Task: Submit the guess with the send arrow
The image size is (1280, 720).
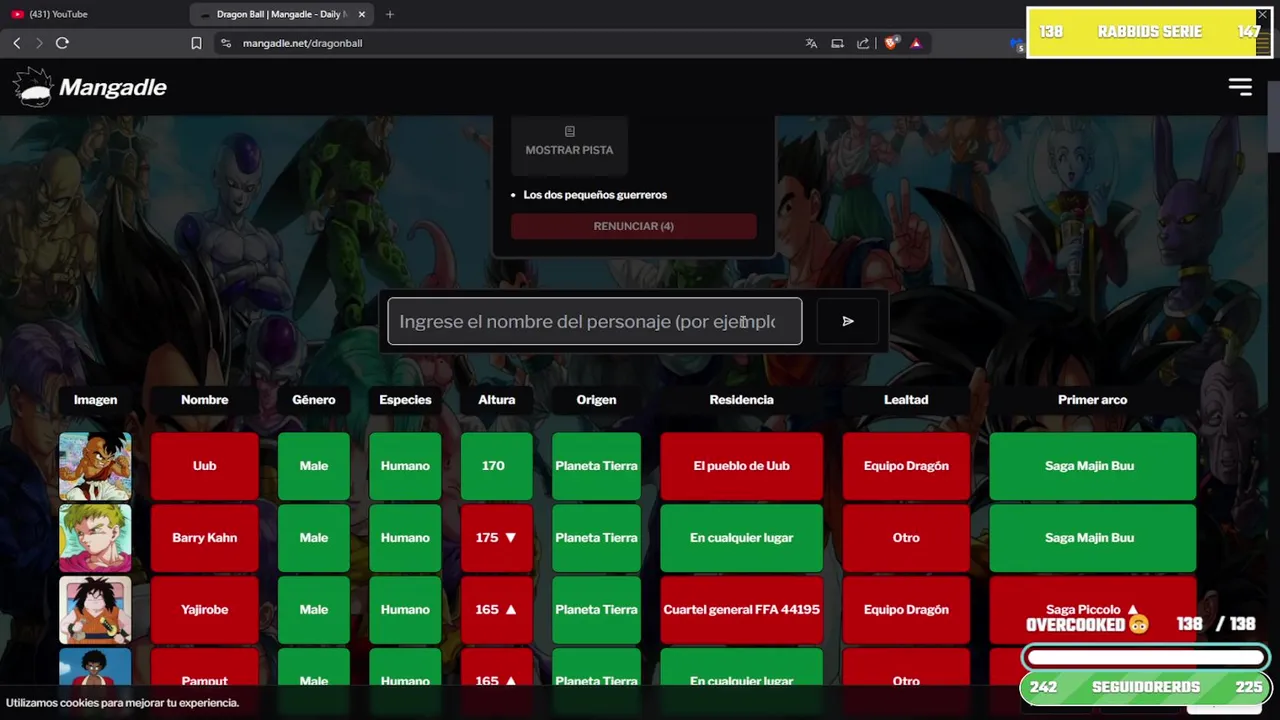Action: [x=848, y=321]
